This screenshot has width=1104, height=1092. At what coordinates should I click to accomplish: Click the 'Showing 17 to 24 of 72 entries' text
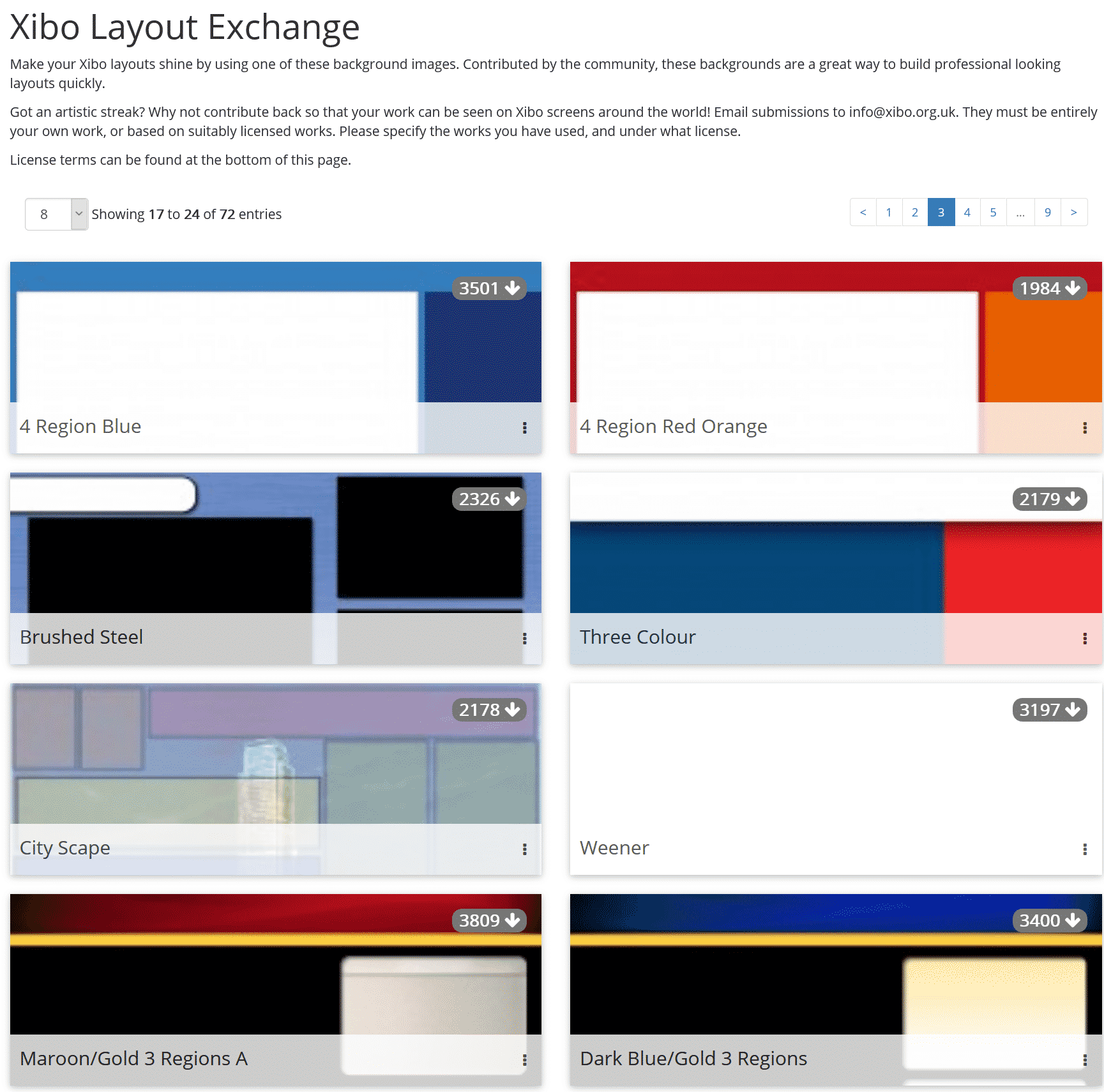coord(186,214)
